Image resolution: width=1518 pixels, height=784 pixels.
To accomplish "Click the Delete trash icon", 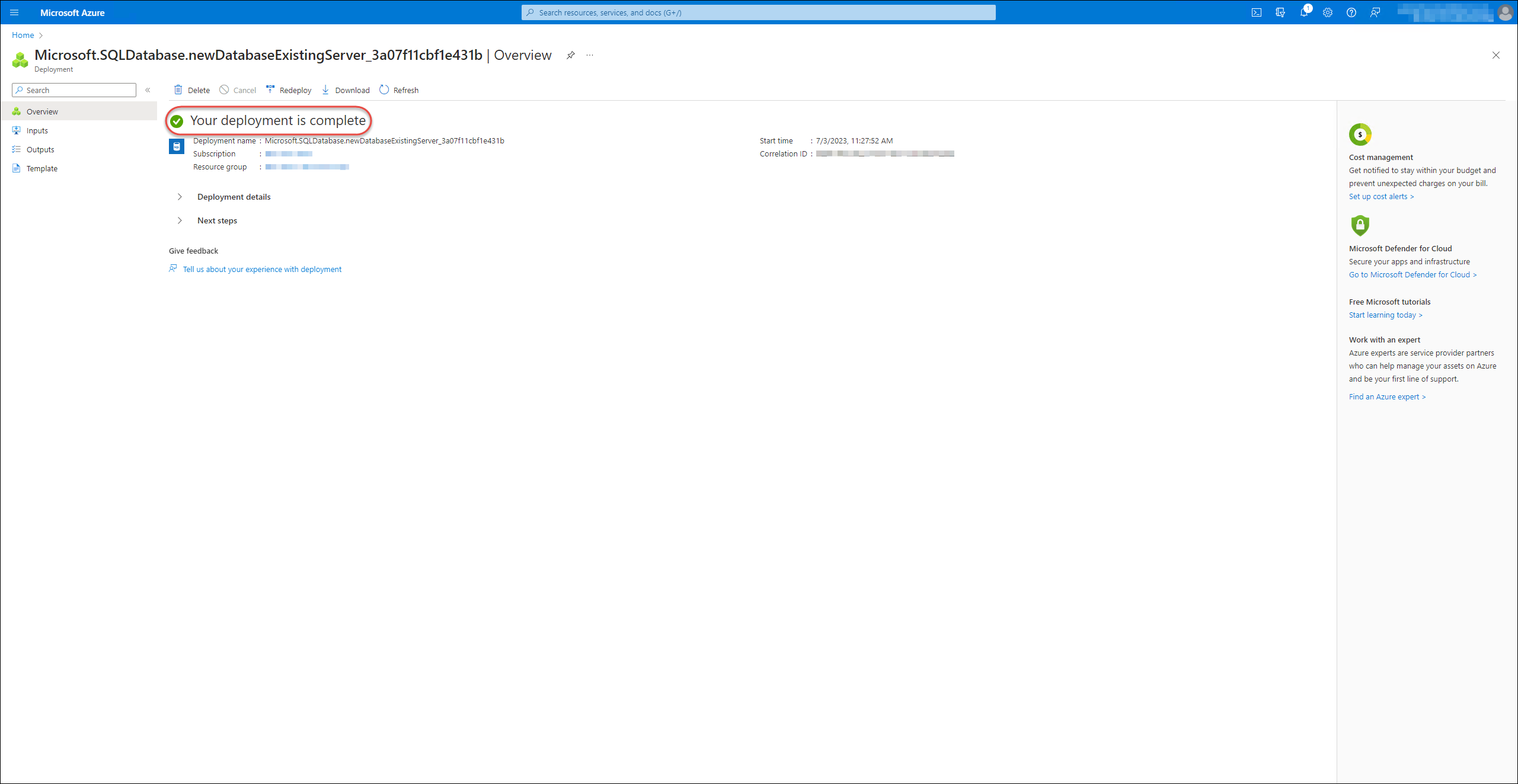I will [x=178, y=89].
